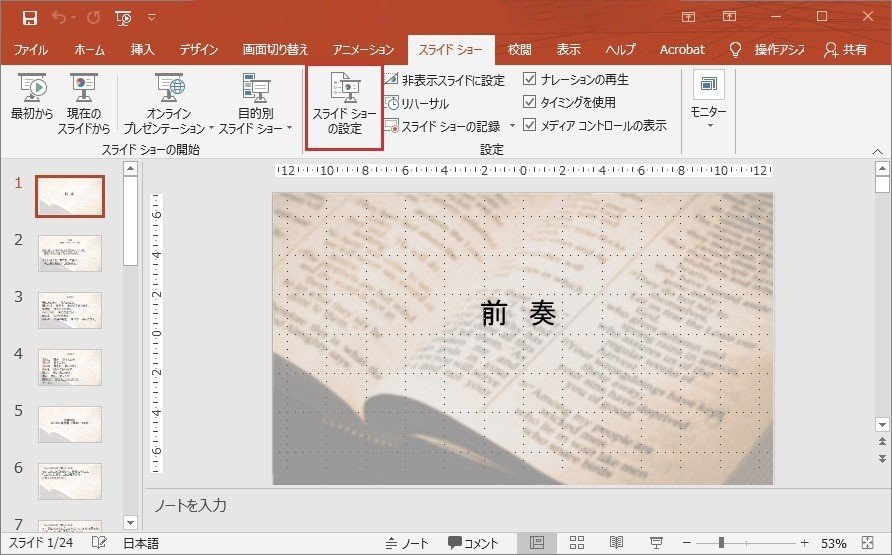The width and height of the screenshot is (892, 555).
Task: Start slideshow with 最初から button
Action: coord(32,97)
